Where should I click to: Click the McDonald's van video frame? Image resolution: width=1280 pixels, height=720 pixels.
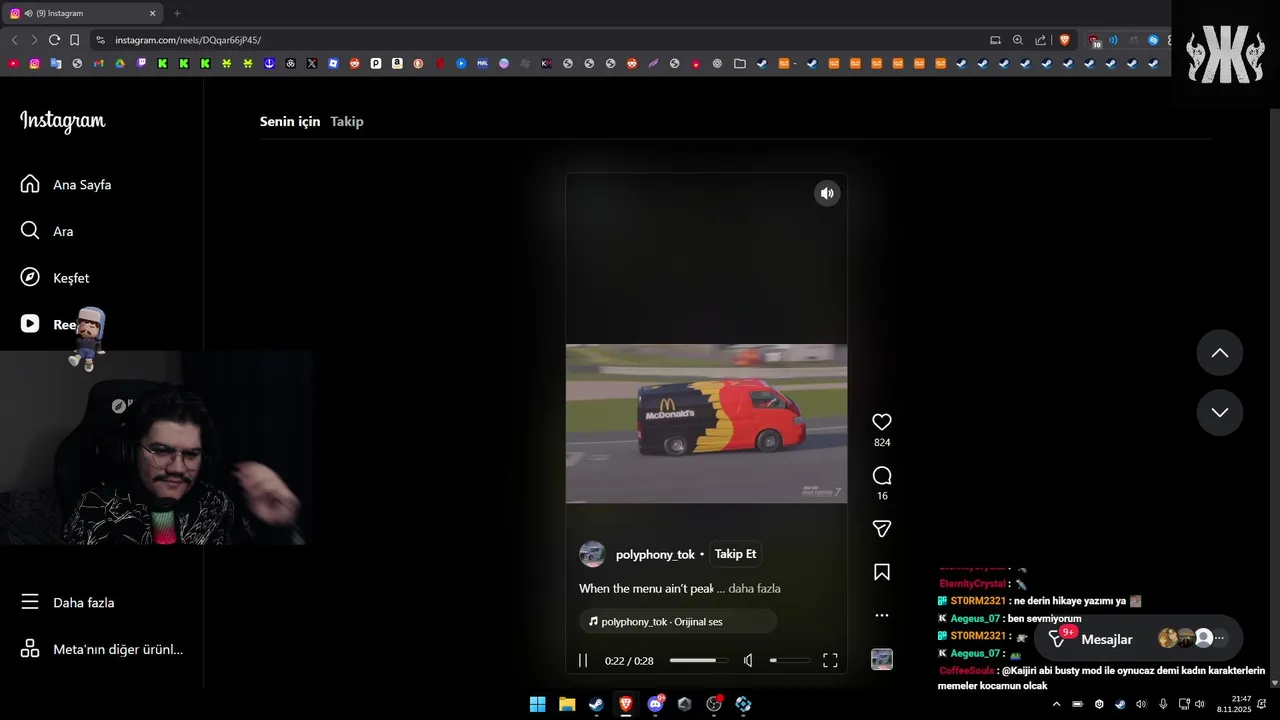point(706,424)
